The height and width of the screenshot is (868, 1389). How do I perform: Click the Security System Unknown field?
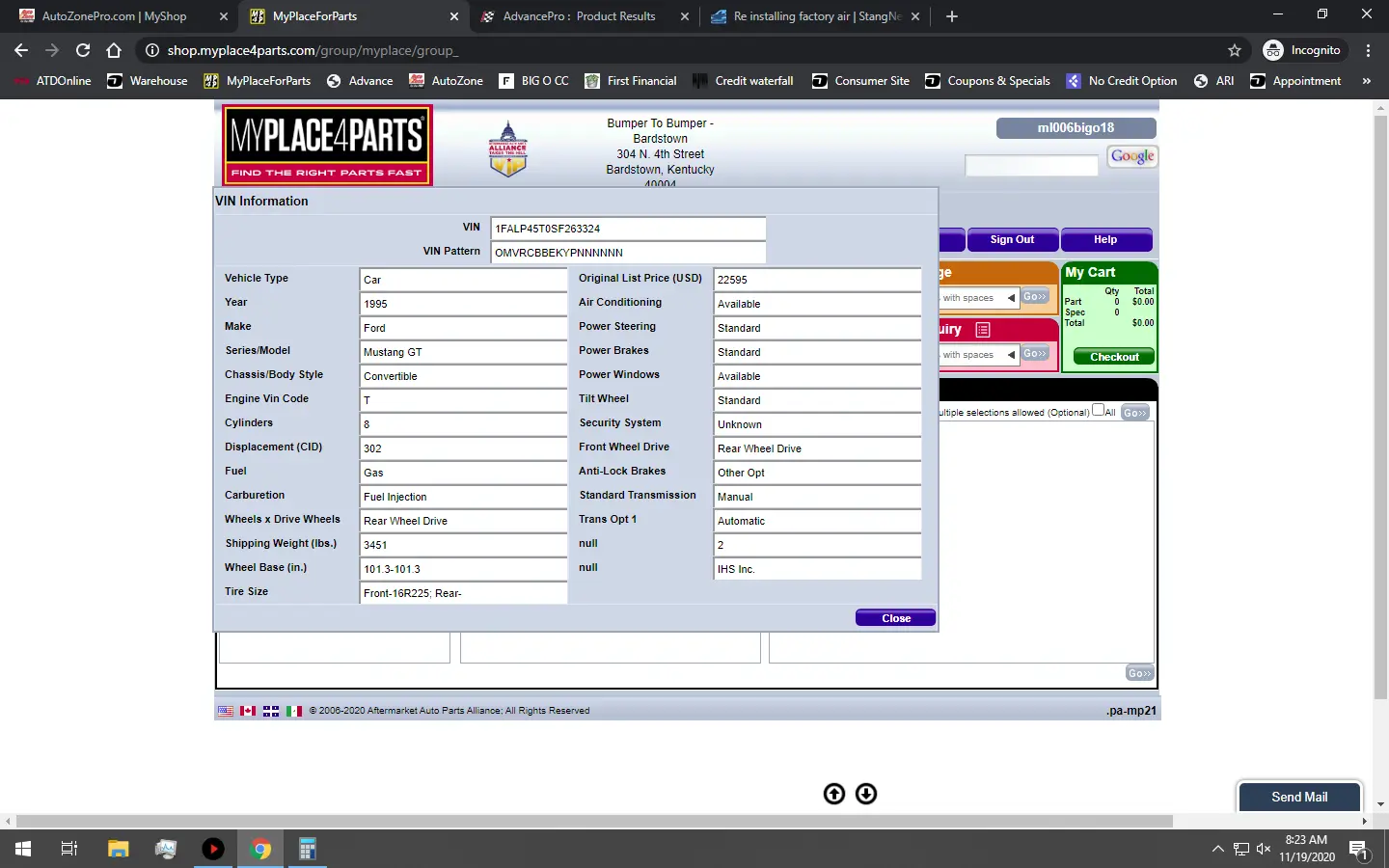tap(817, 424)
